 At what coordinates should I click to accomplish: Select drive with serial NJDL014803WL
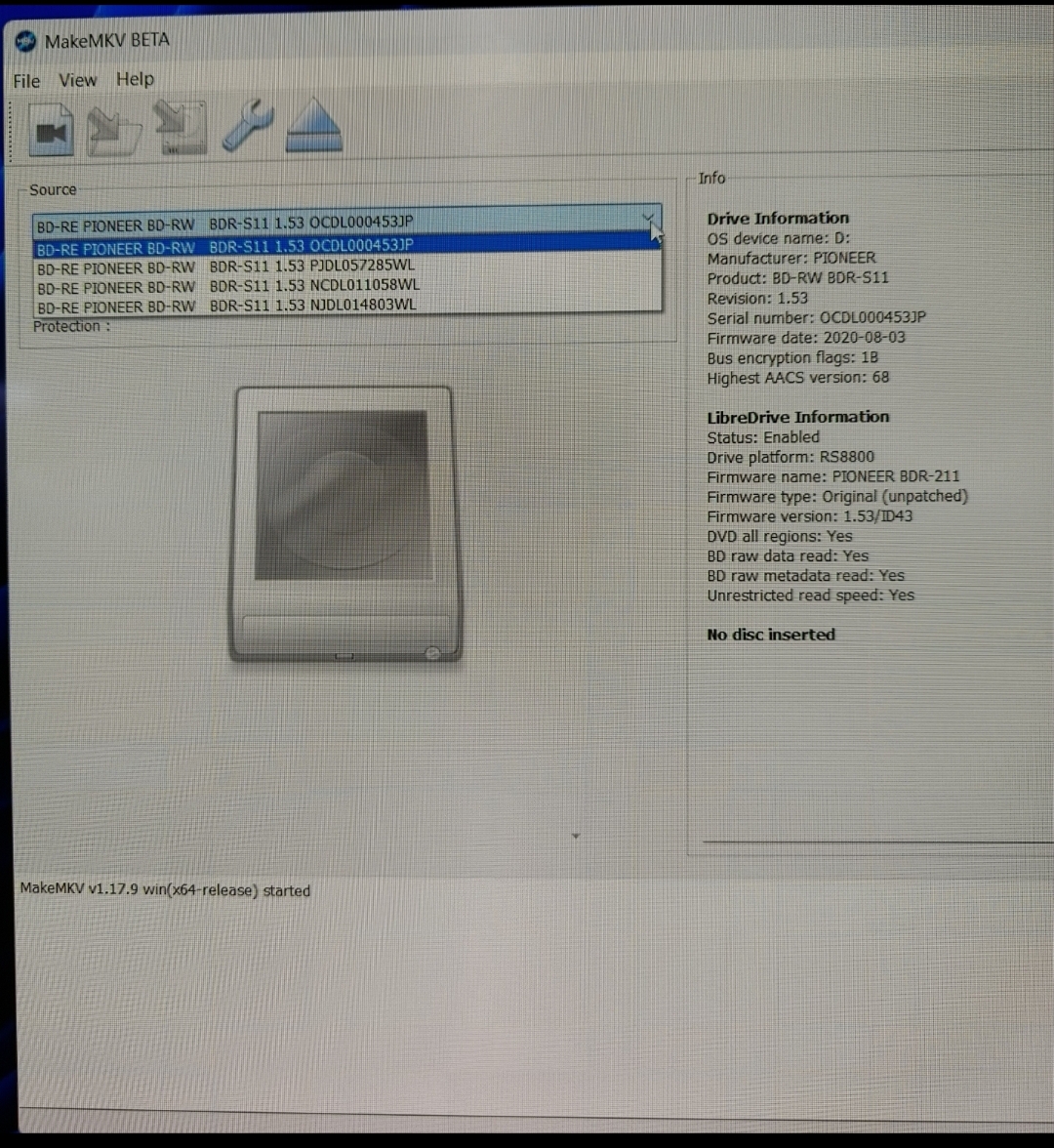(347, 307)
